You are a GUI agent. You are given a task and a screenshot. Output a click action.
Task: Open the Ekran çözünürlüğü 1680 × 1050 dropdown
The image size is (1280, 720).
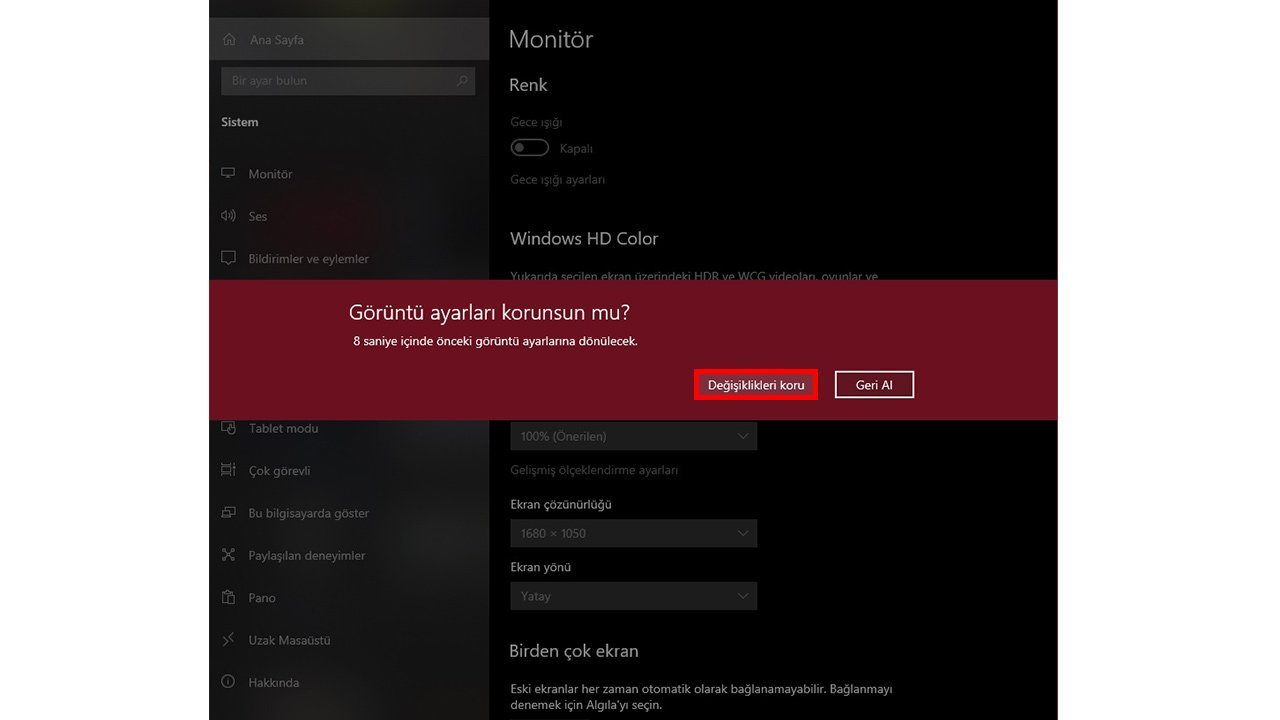click(633, 533)
